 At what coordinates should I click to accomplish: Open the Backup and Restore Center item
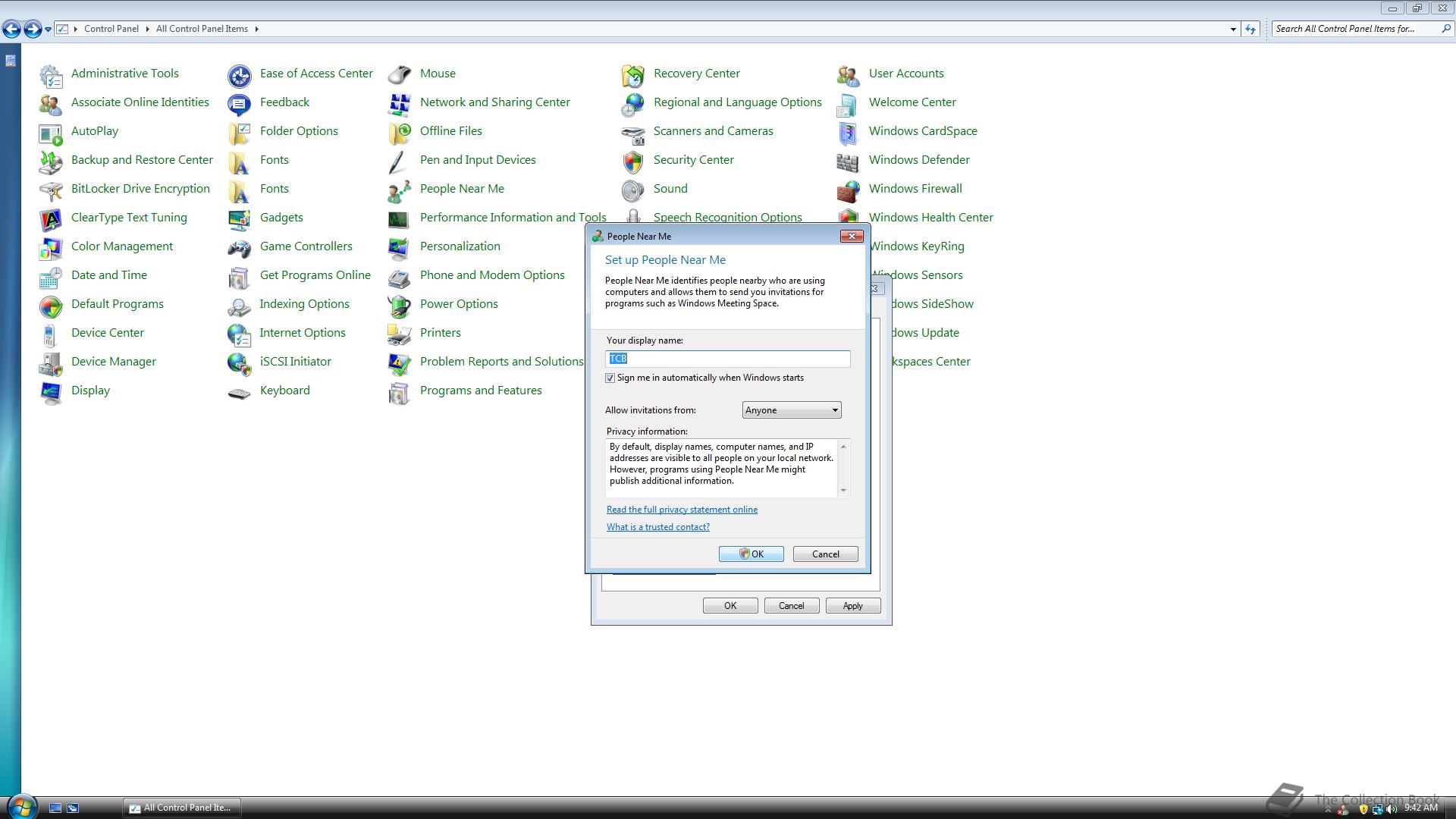pyautogui.click(x=142, y=160)
